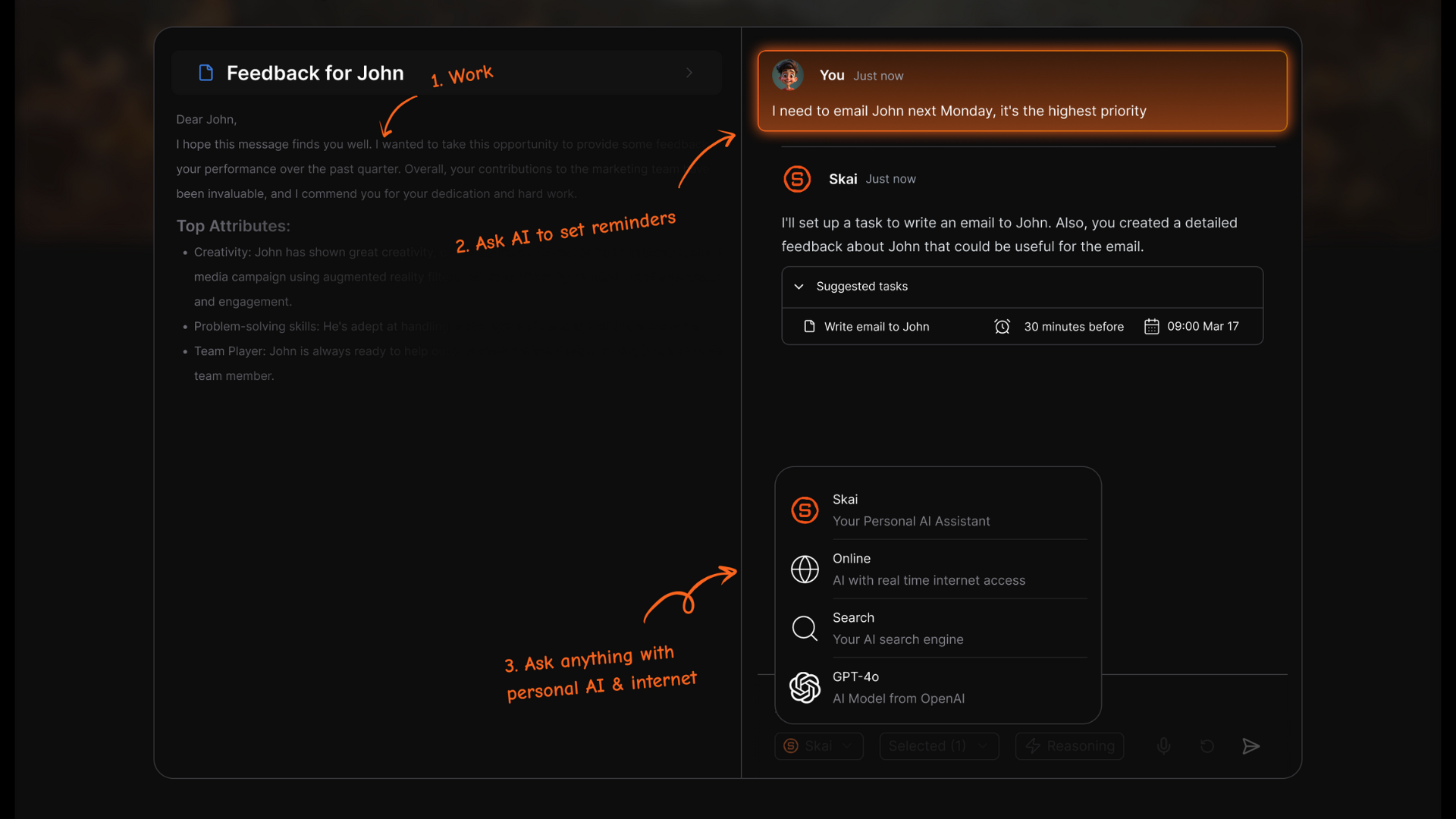
Task: Click the refresh/regenerate icon
Action: point(1207,746)
